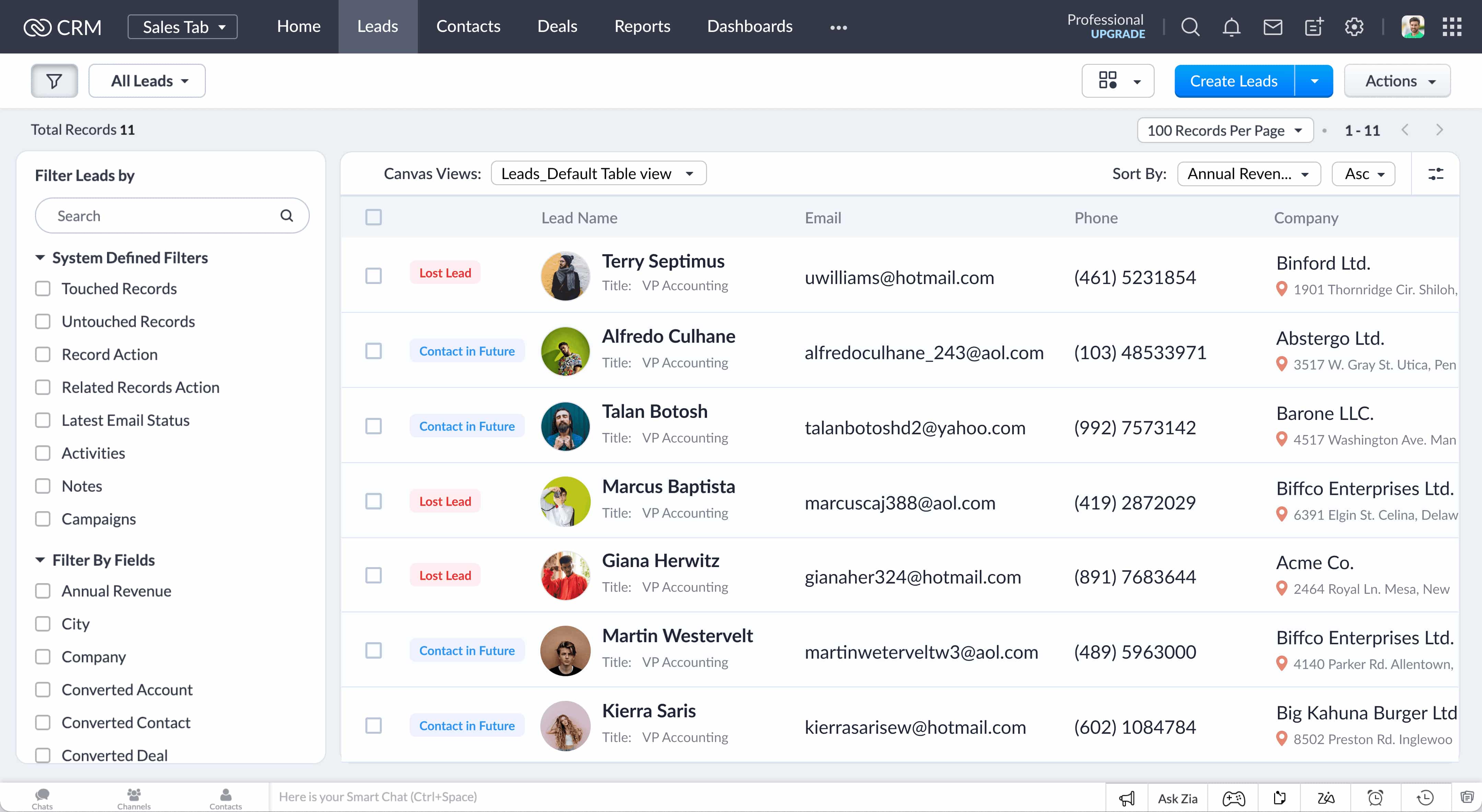The width and height of the screenshot is (1482, 812).
Task: Open setup gear settings
Action: click(x=1354, y=27)
